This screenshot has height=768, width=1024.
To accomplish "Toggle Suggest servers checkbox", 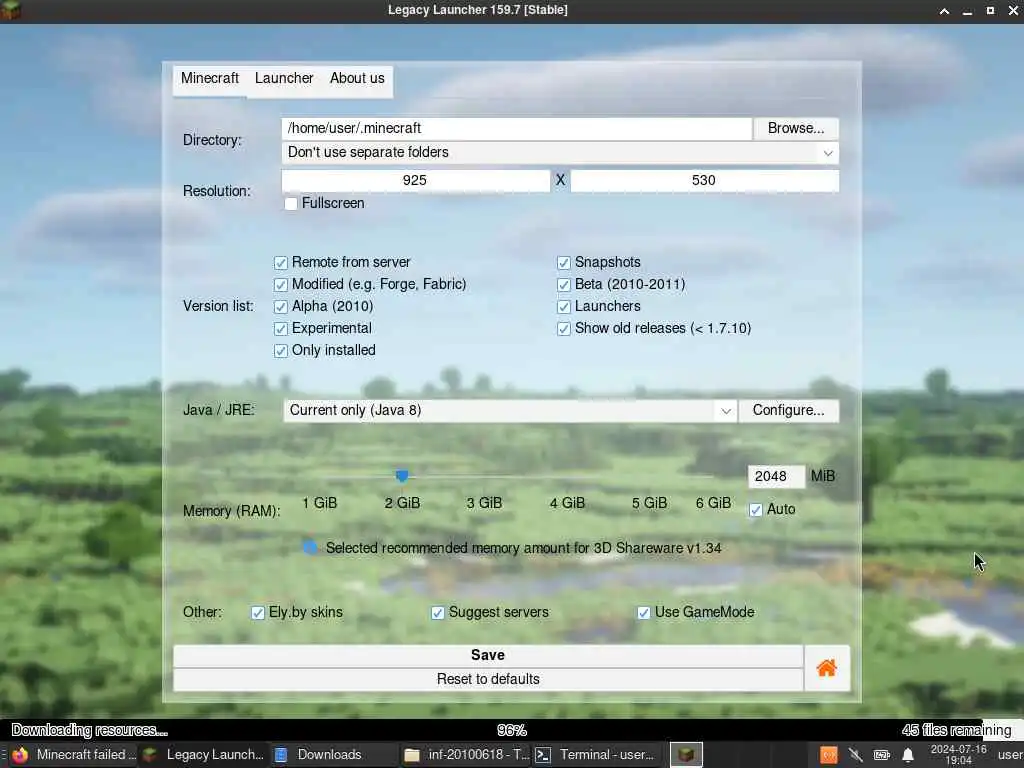I will [x=438, y=613].
